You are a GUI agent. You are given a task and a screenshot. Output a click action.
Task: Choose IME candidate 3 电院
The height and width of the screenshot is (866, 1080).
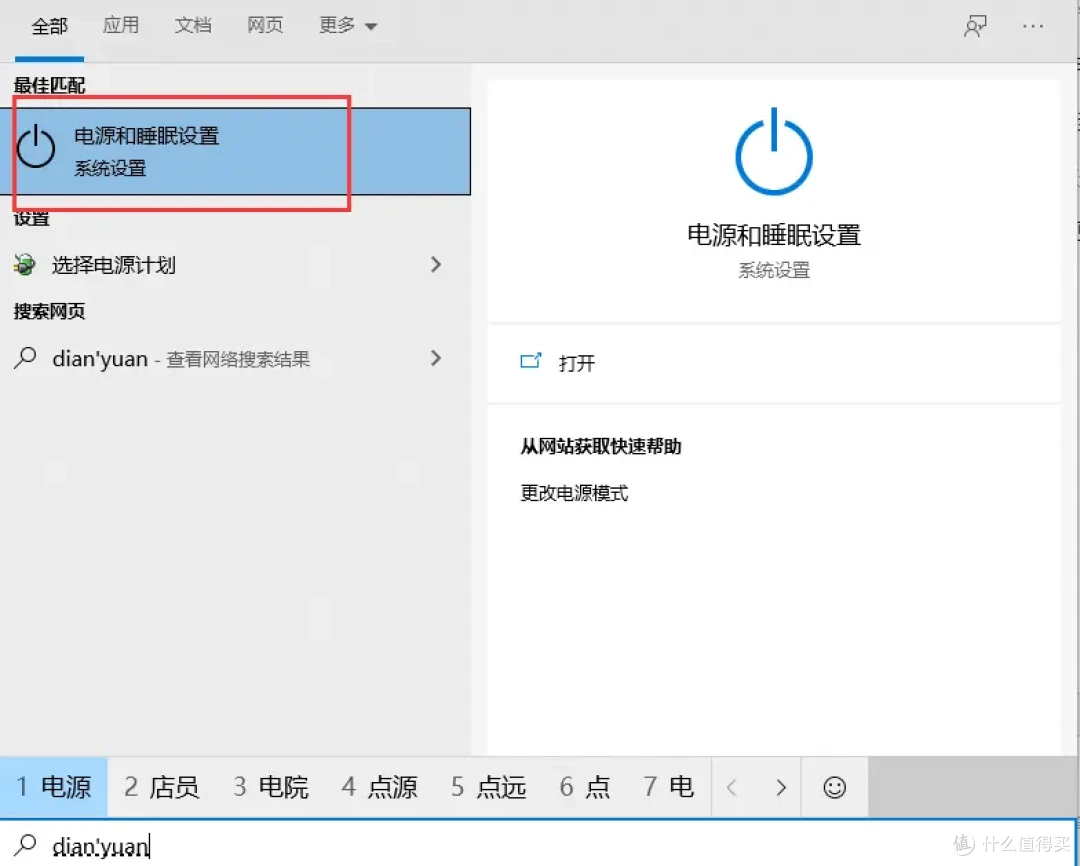[271, 787]
